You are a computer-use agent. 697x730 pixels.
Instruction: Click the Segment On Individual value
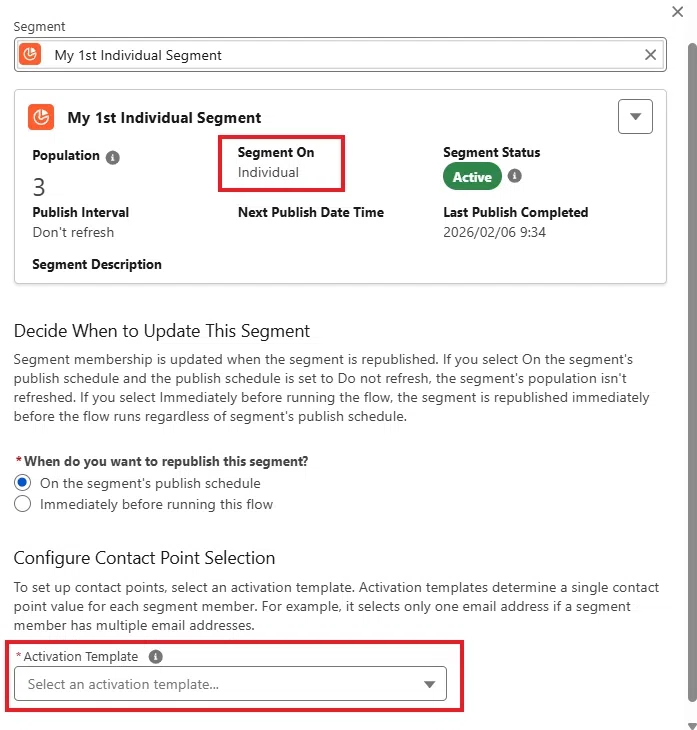pyautogui.click(x=268, y=172)
